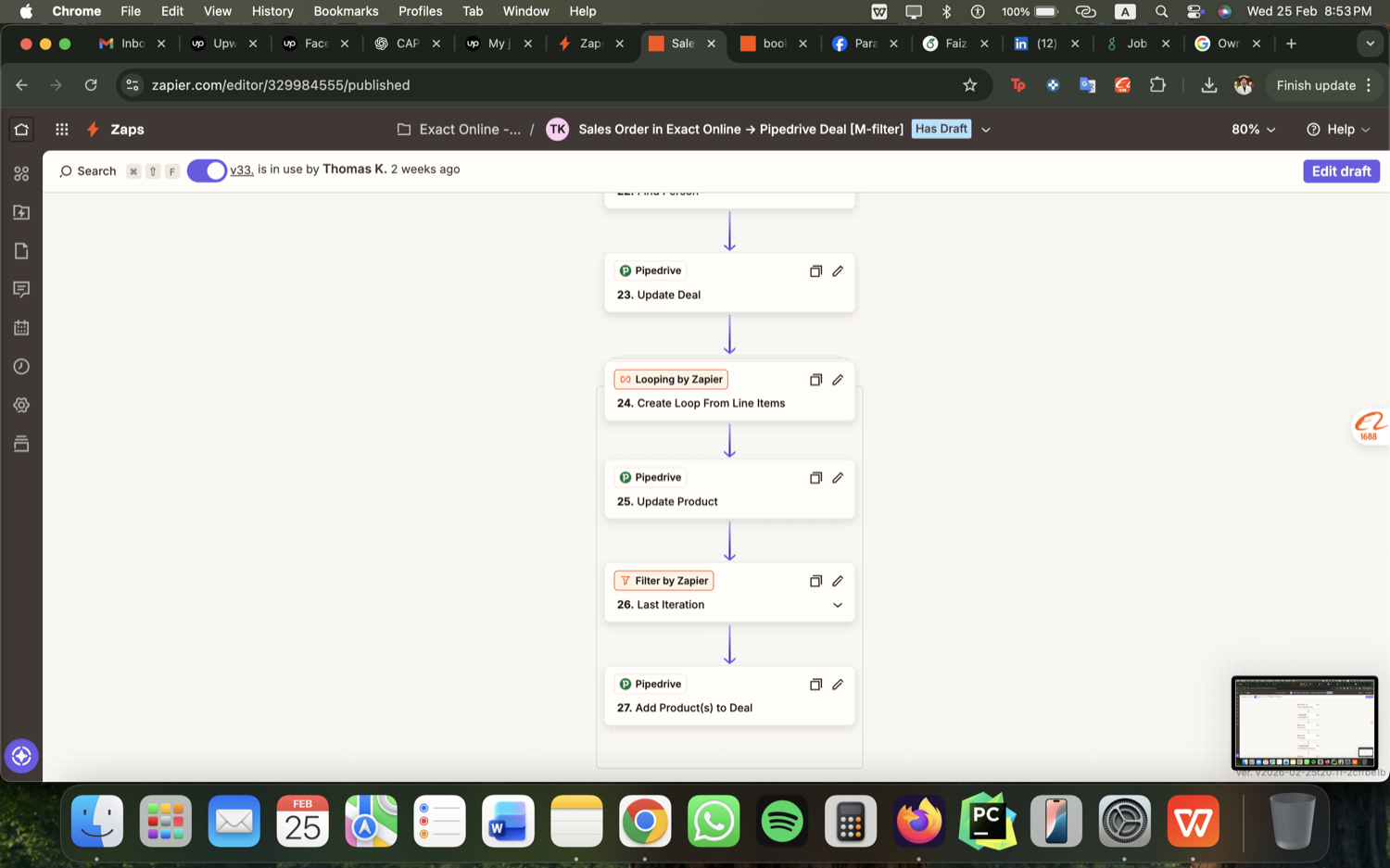
Task: Open the sidebar notes page icon
Action: click(21, 251)
